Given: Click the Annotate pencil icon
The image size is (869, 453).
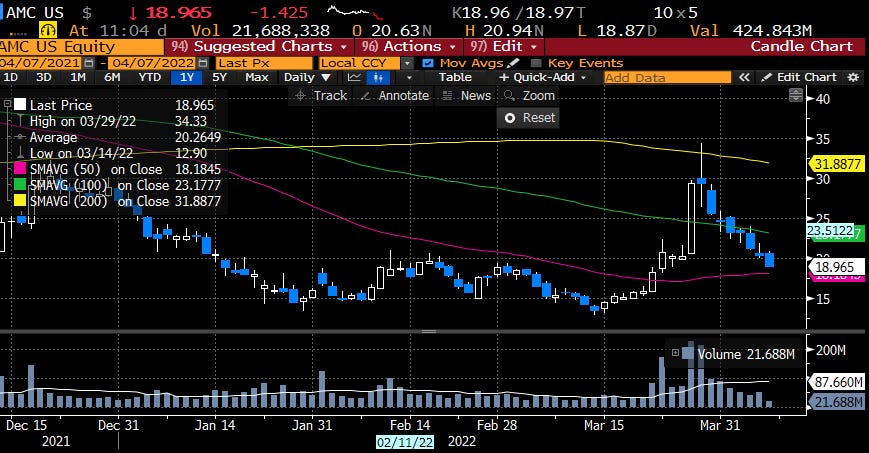Looking at the screenshot, I should (366, 96).
